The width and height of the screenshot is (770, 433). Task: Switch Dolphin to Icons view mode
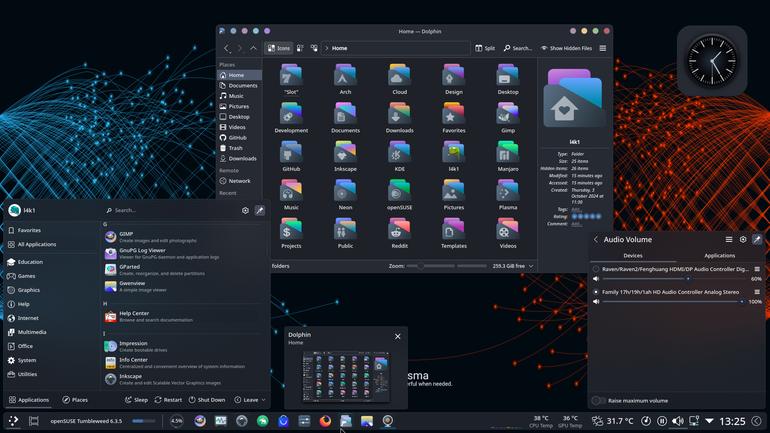pos(278,48)
